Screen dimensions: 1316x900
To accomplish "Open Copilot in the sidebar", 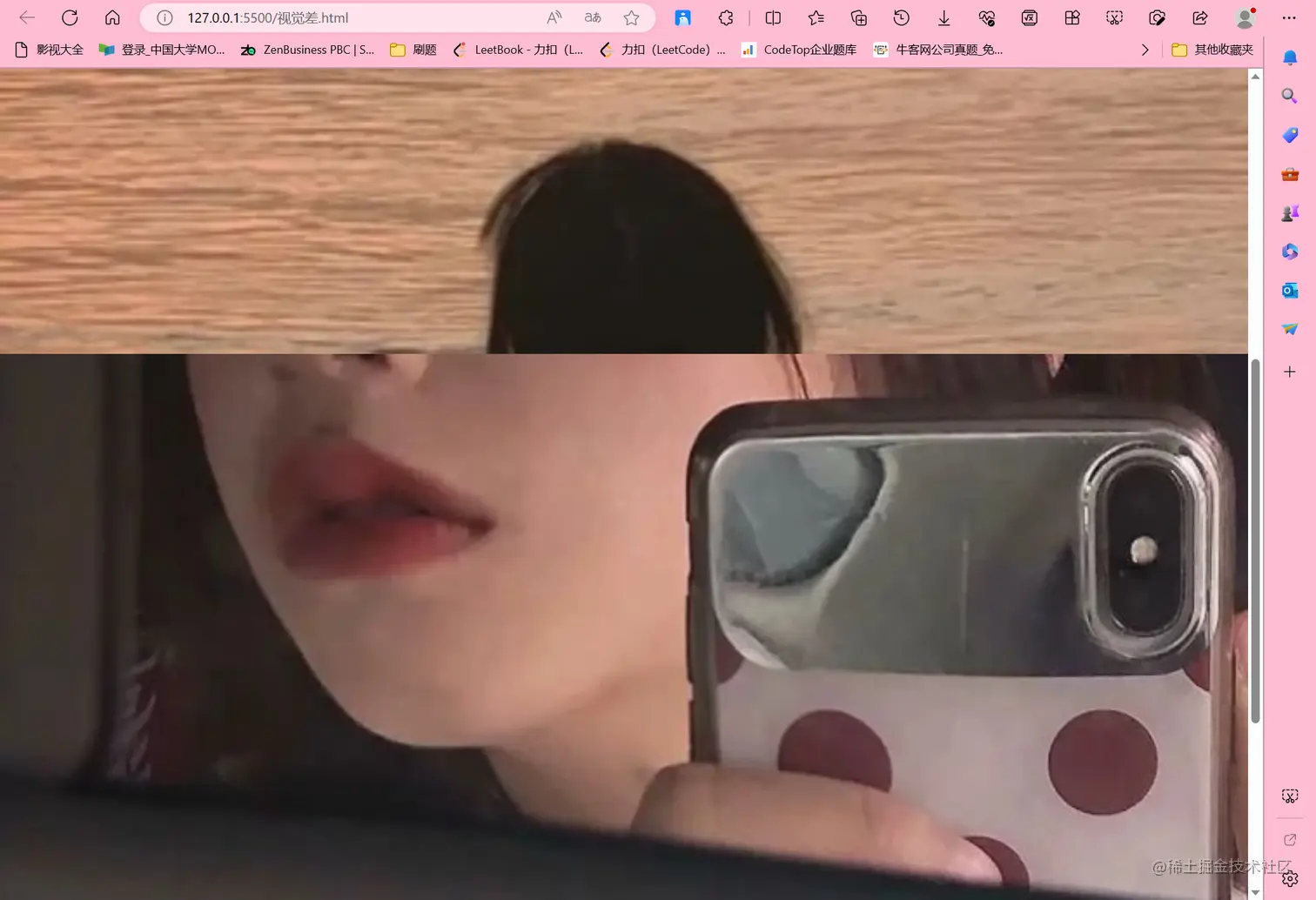I will click(1289, 251).
